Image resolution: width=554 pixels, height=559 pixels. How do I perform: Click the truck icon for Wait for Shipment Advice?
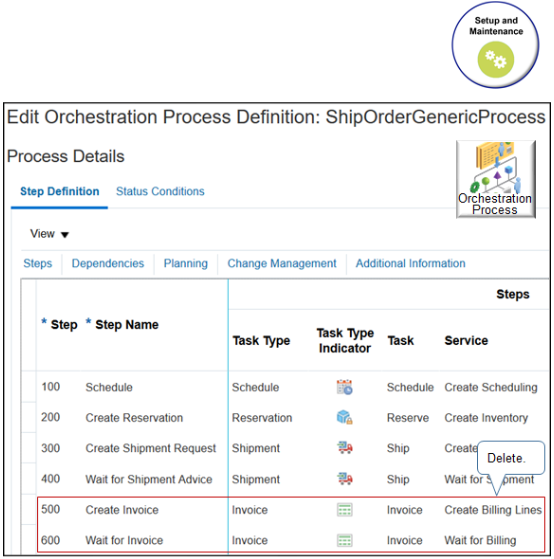point(344,478)
